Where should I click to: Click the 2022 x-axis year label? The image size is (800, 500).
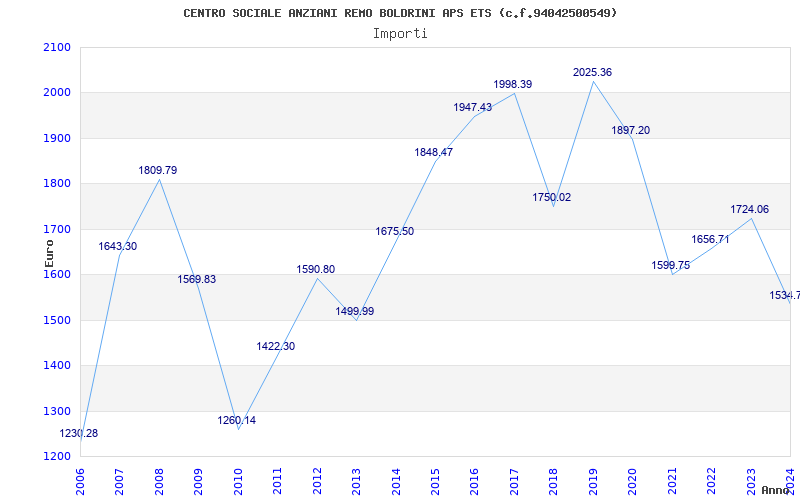click(x=712, y=481)
